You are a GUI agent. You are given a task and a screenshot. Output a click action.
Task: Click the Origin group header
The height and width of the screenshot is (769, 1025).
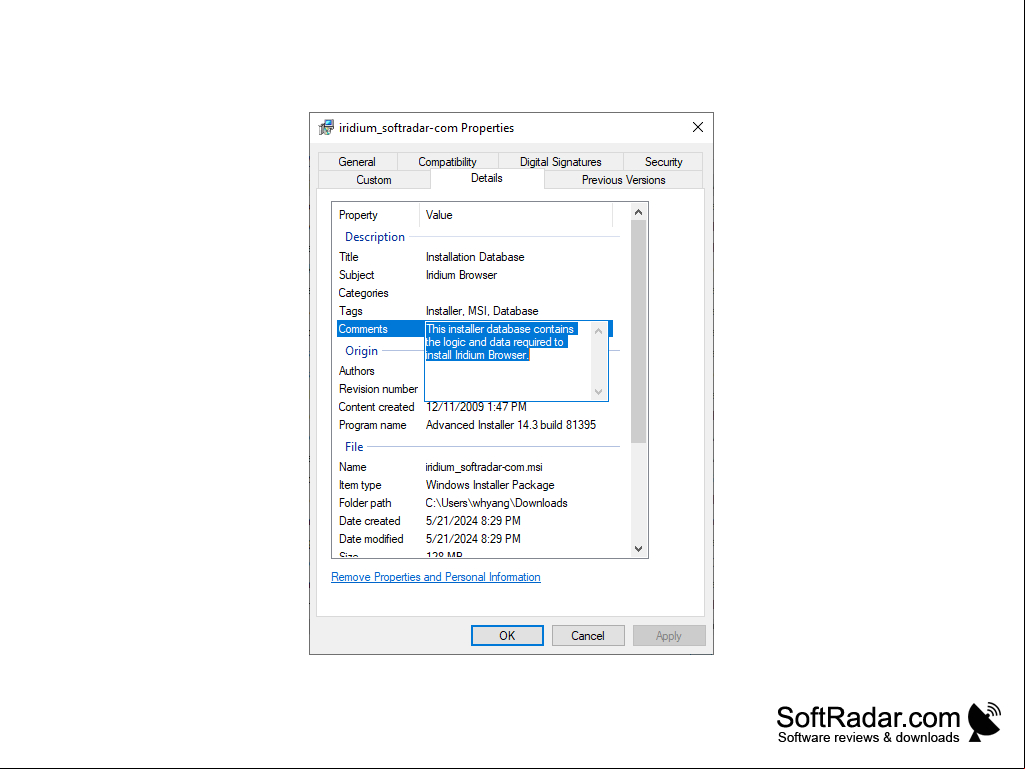click(x=361, y=350)
